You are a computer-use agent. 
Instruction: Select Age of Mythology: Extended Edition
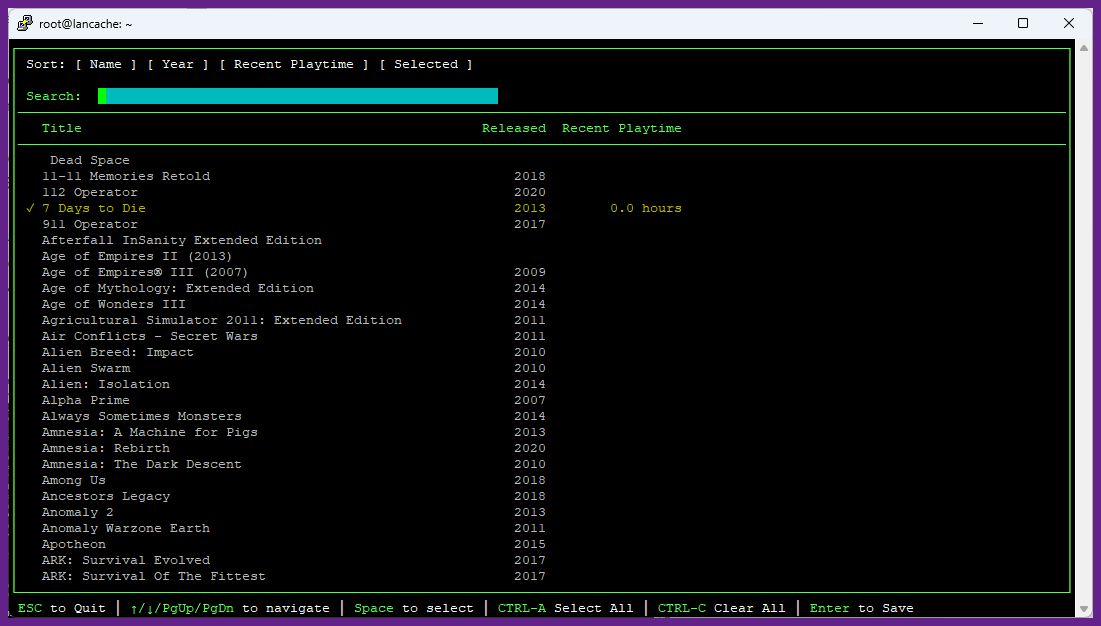[x=178, y=288]
